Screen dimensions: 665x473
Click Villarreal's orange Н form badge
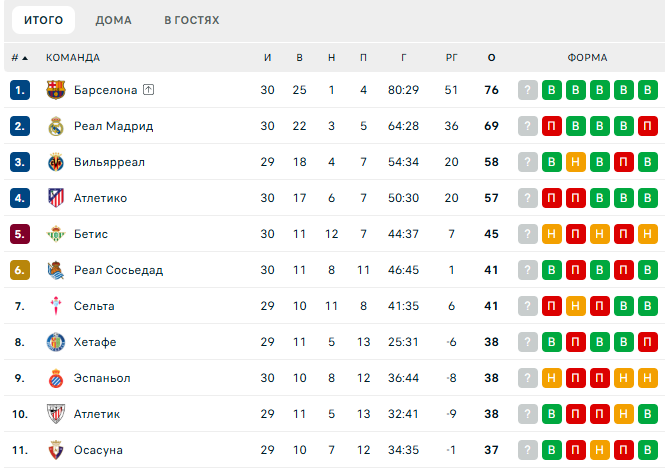click(576, 162)
